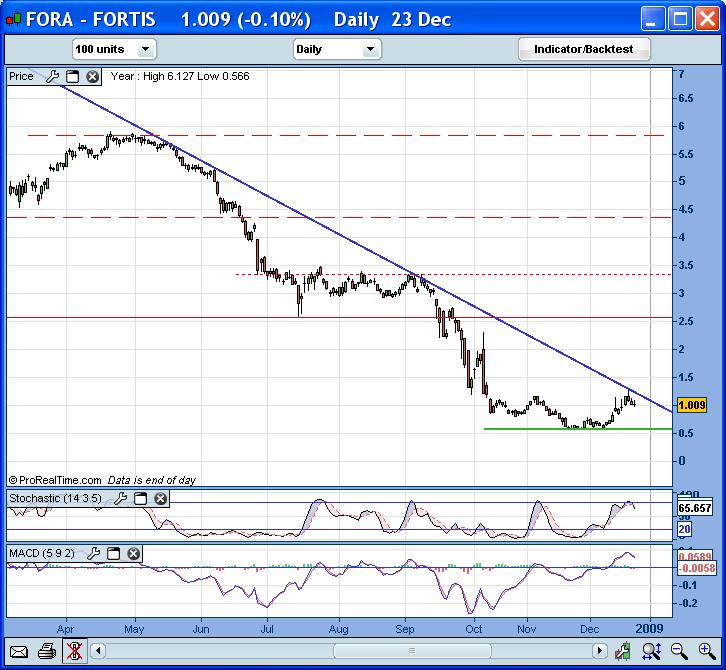Remove the MACD panel via X icon
Viewport: 726px width, 670px height.
pyautogui.click(x=133, y=553)
